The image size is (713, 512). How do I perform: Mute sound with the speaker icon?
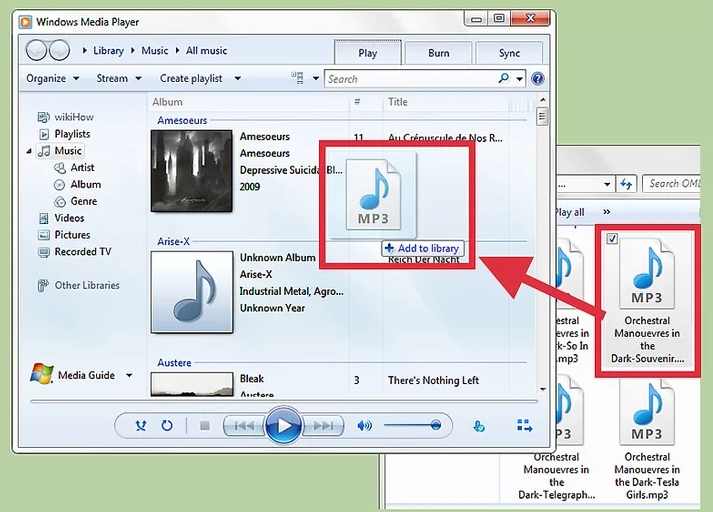pos(364,426)
